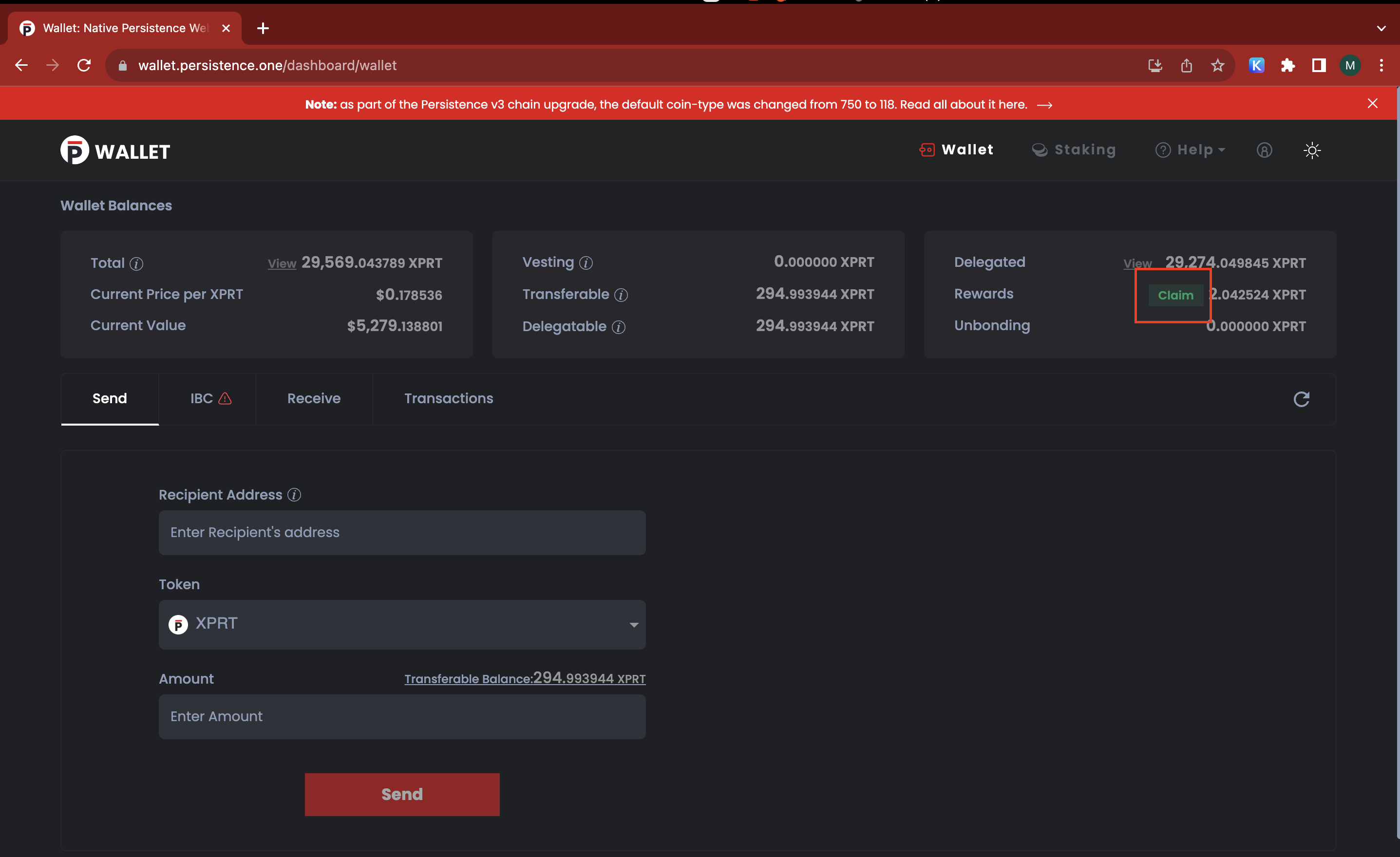Focus the Enter Amount field
Screen dimensions: 1400x857
coord(402,716)
